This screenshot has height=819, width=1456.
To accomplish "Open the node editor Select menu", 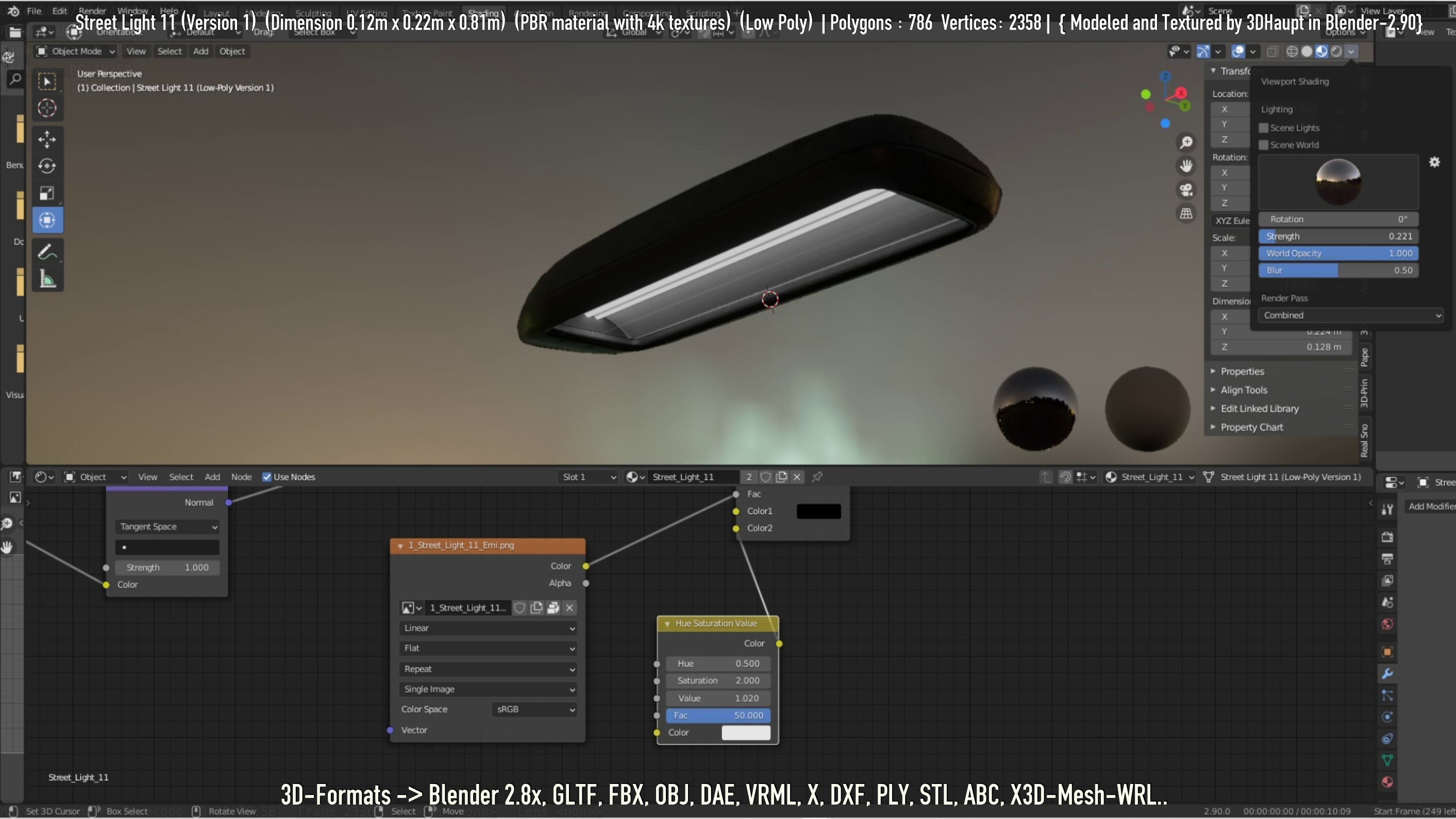I will [x=181, y=477].
